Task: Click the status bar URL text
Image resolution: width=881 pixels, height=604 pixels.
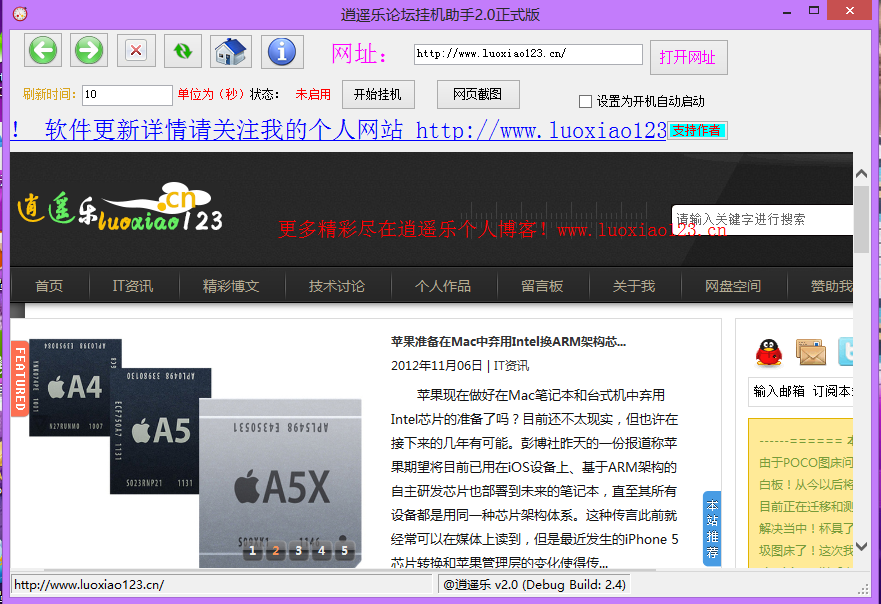Action: pos(89,585)
